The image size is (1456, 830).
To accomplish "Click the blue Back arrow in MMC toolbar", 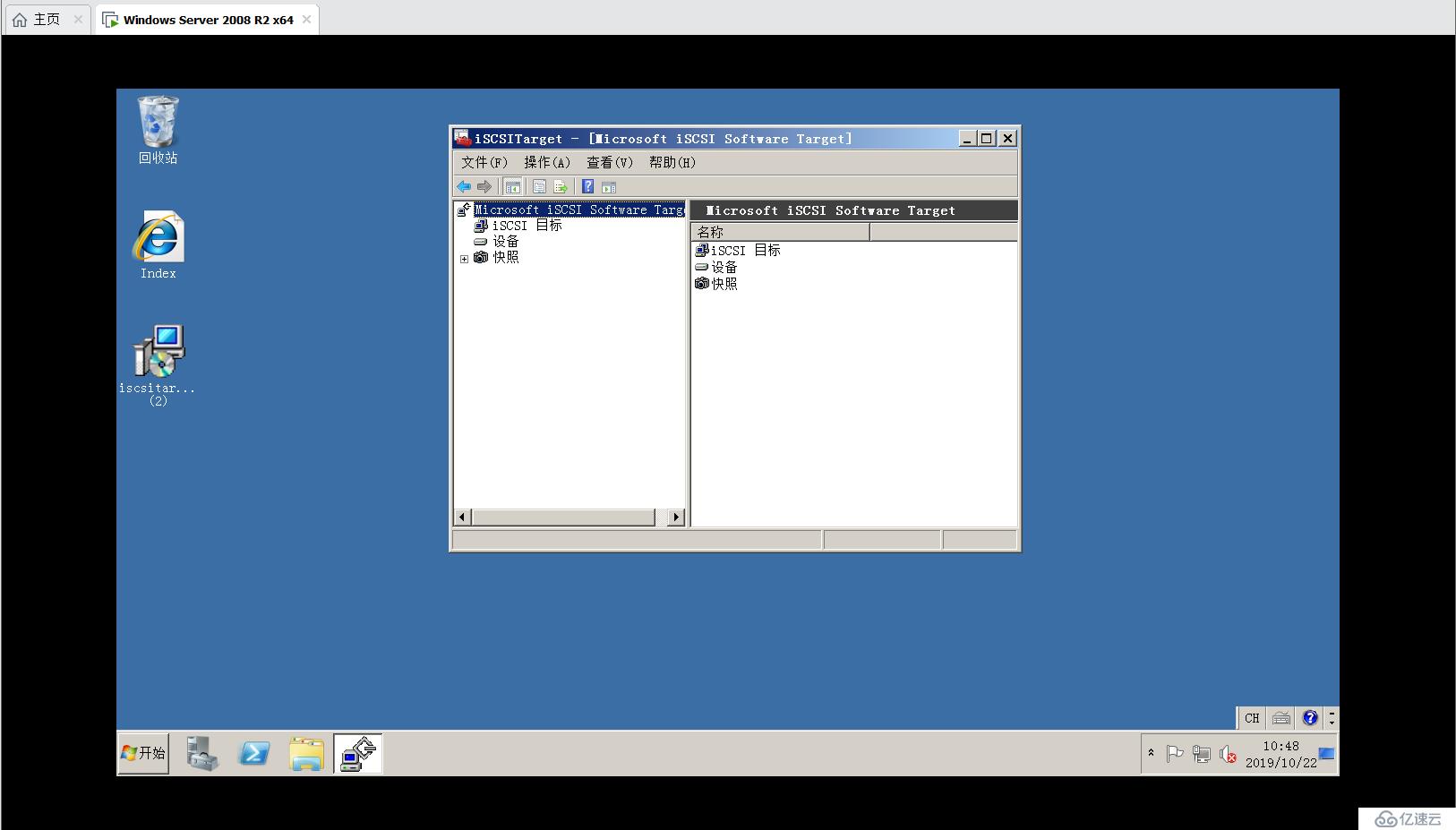I will coord(464,186).
